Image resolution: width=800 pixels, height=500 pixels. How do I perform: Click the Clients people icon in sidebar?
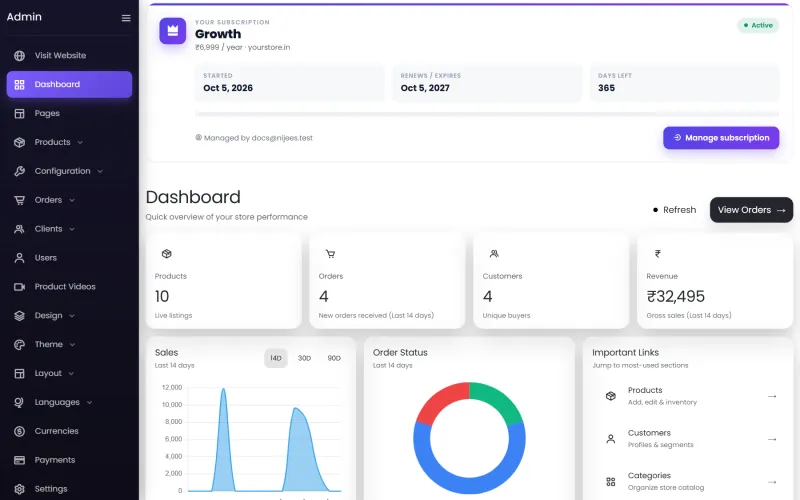pos(19,229)
